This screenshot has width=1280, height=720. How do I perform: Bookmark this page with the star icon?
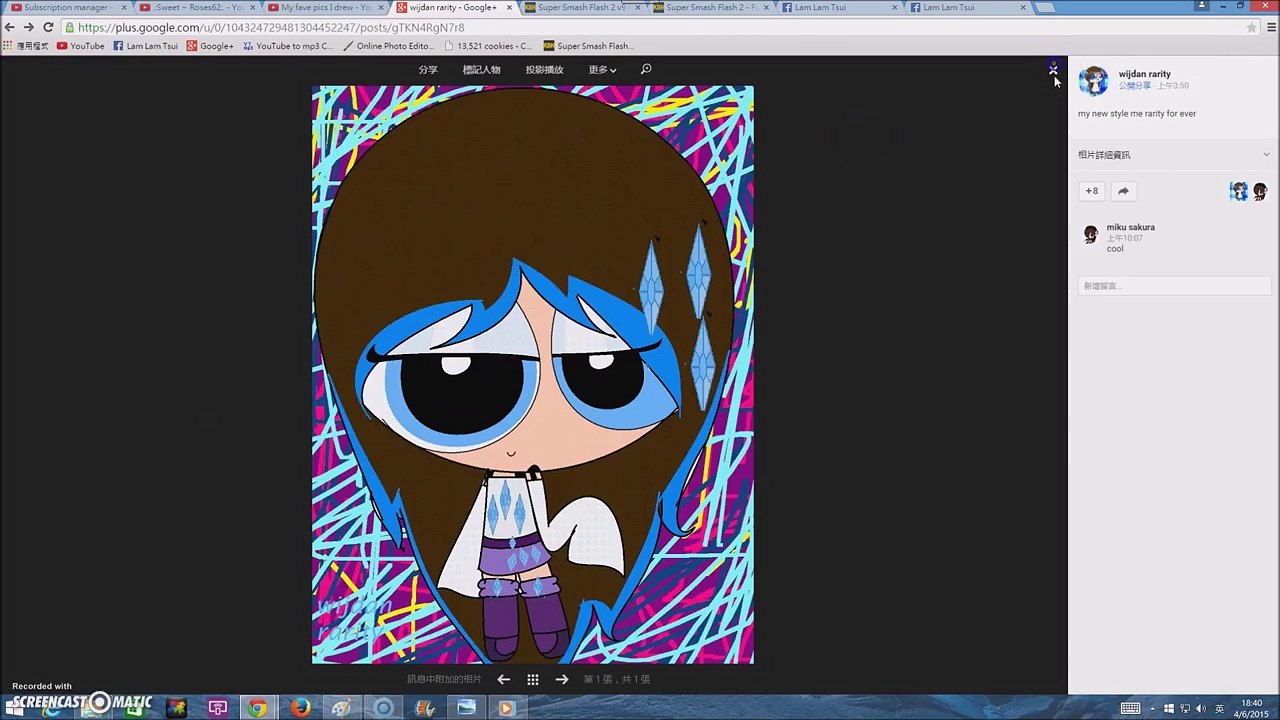(x=1251, y=28)
